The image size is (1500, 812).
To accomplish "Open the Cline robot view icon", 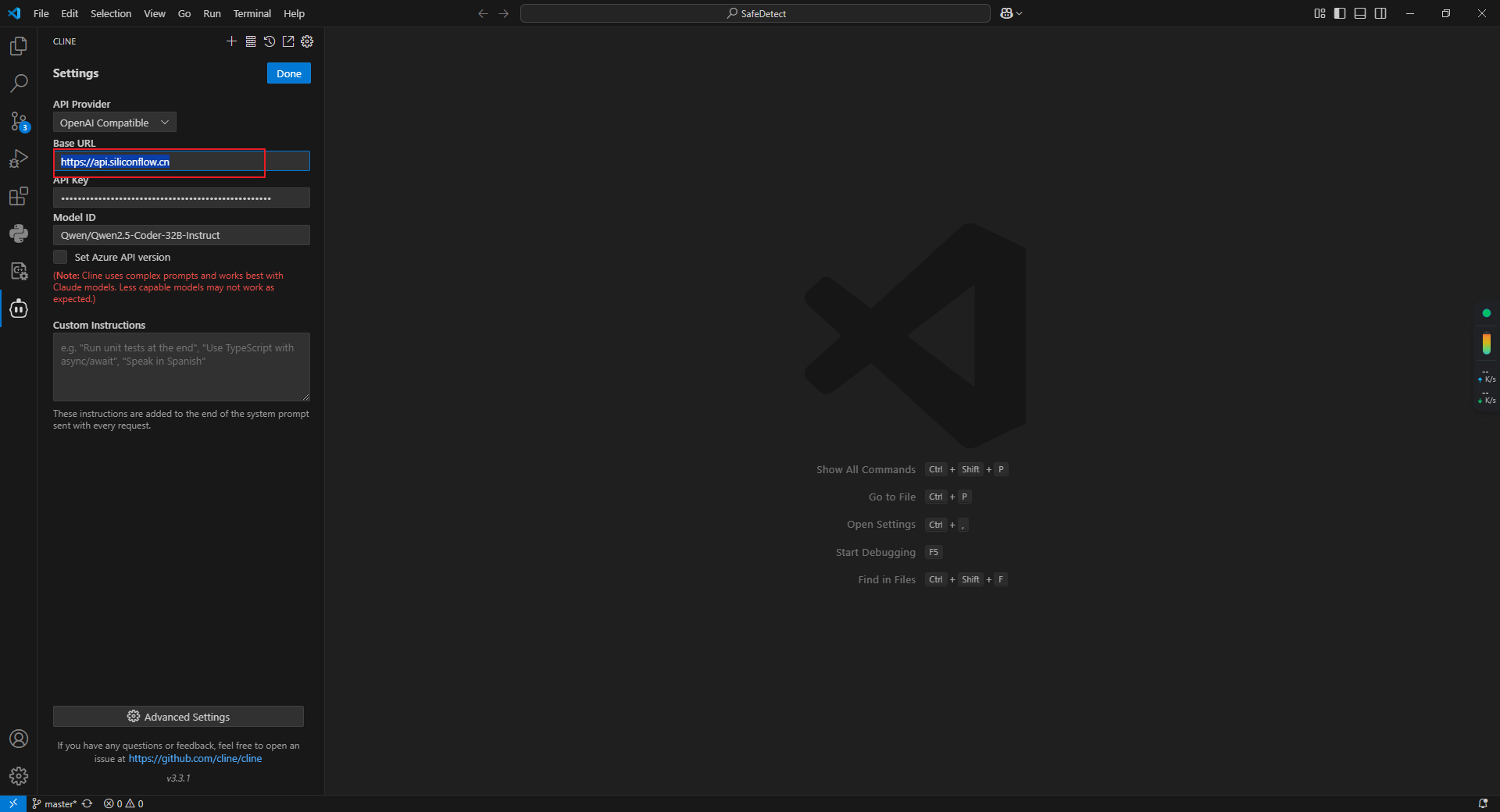I will pyautogui.click(x=19, y=308).
